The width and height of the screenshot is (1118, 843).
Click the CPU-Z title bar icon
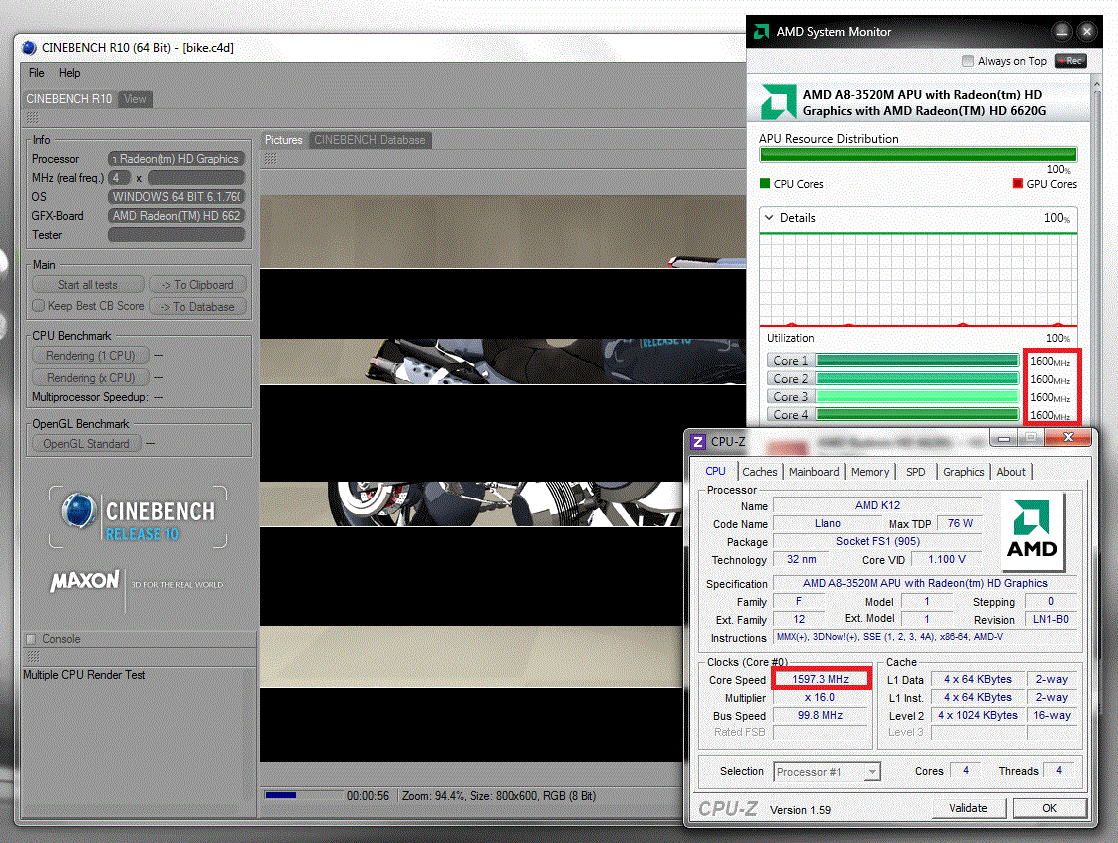tap(697, 441)
